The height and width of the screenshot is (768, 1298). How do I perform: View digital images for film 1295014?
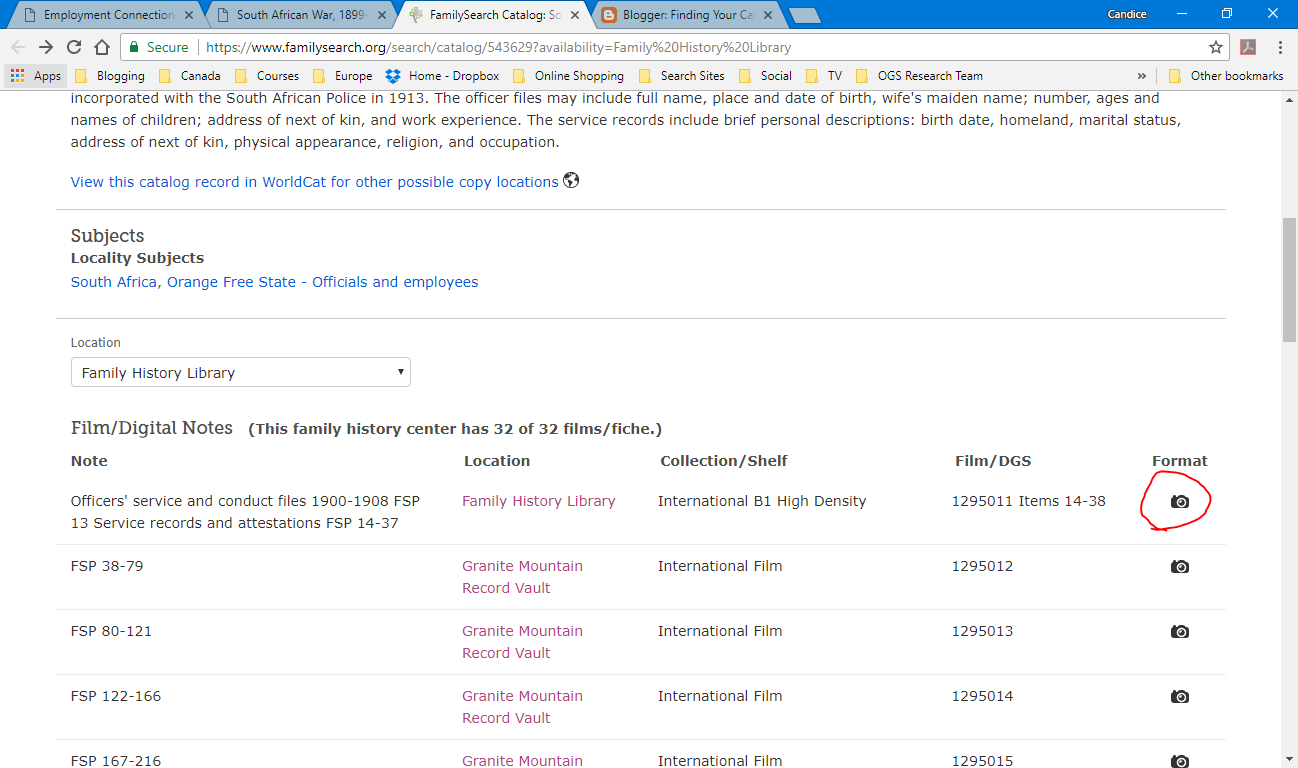click(x=1180, y=697)
